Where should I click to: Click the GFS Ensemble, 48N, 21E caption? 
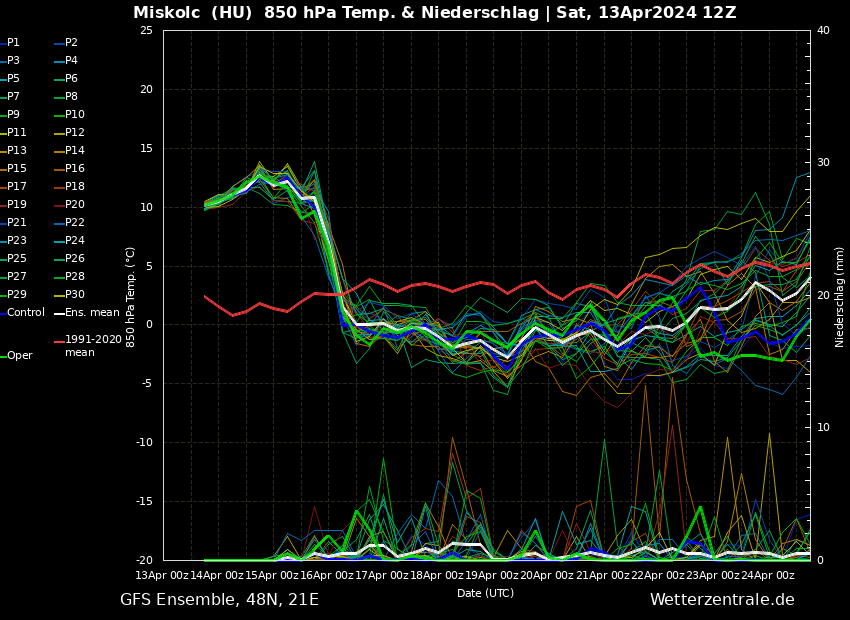click(219, 600)
